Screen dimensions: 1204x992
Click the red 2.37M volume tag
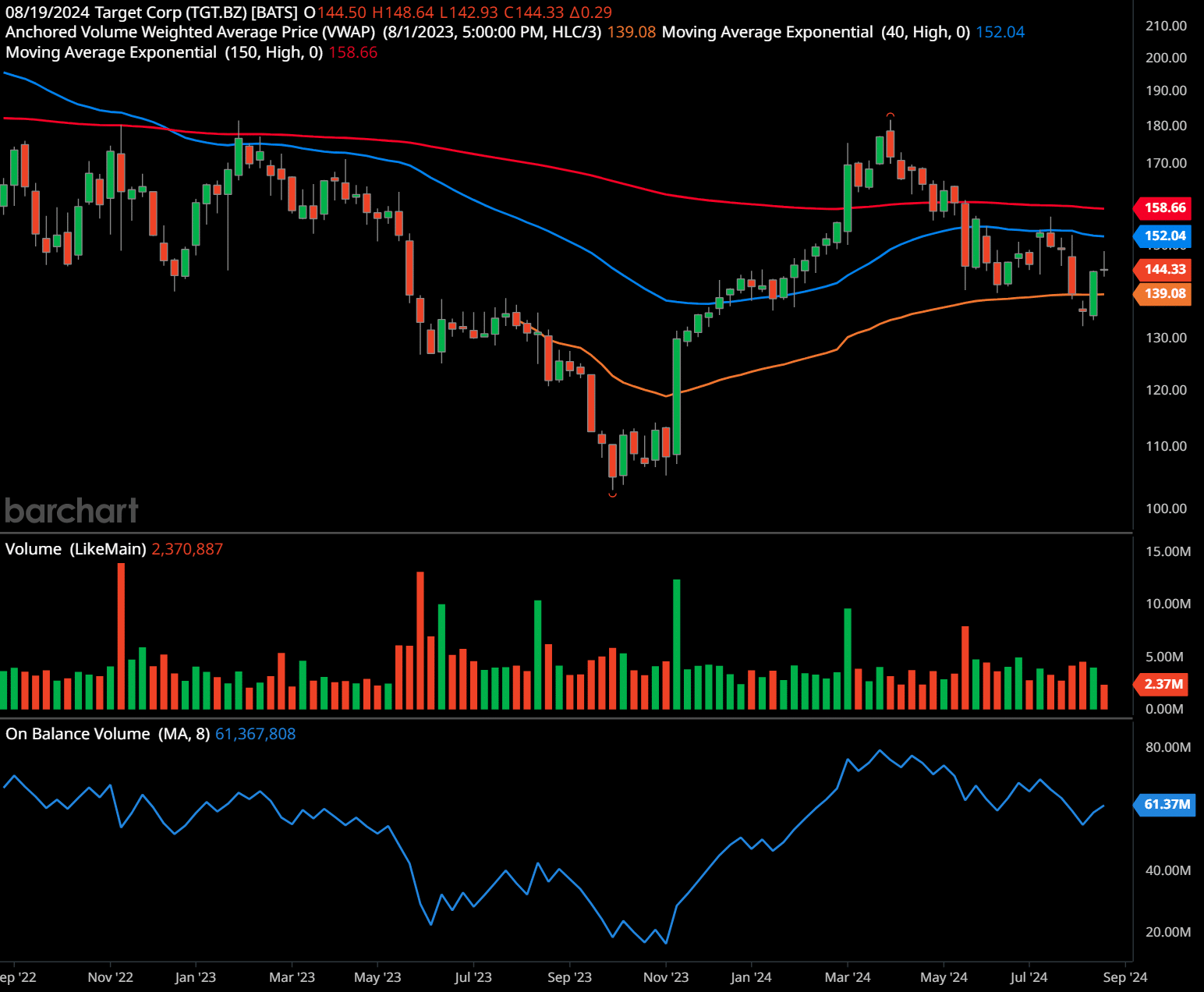pyautogui.click(x=1160, y=684)
